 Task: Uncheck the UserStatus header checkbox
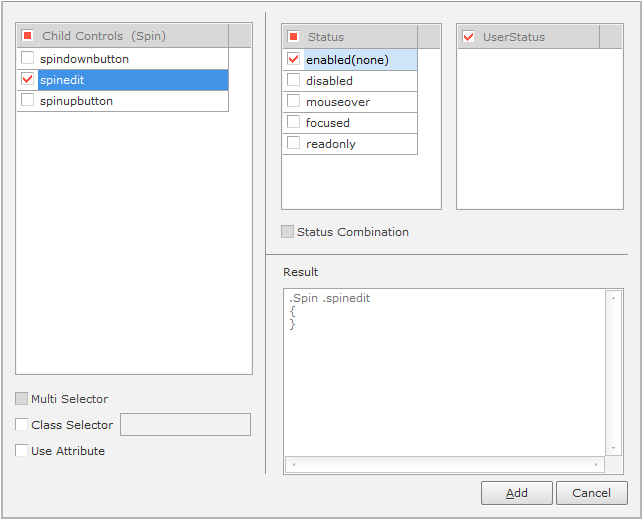(469, 37)
